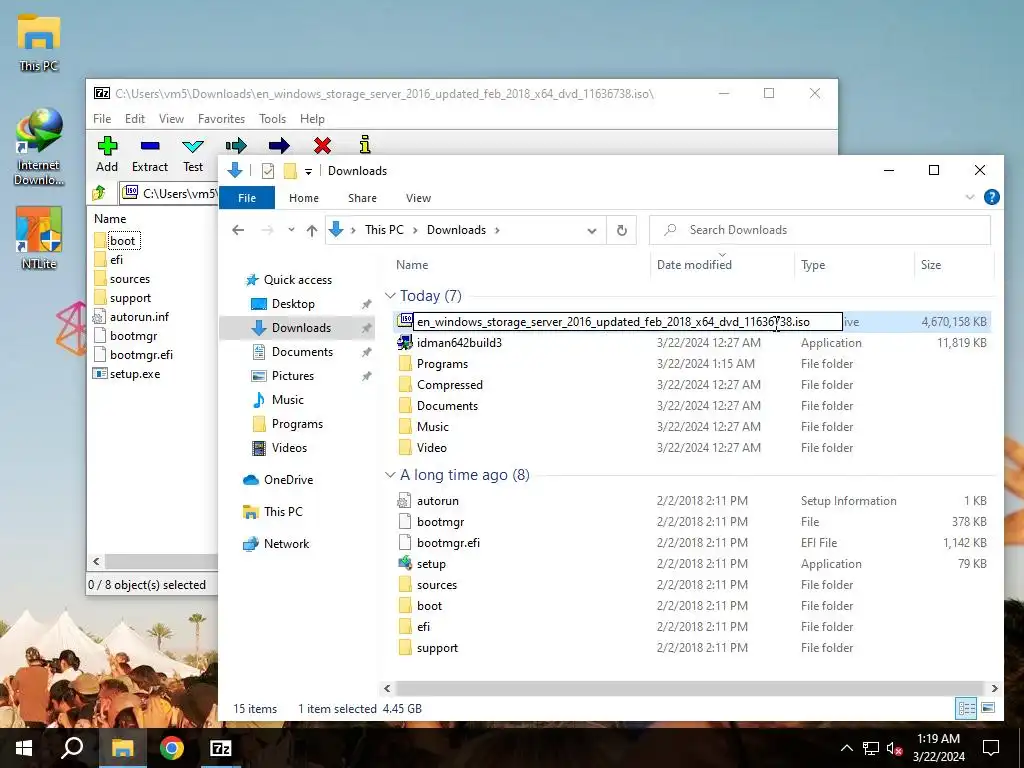Select Pictures in navigation pane

[293, 376]
